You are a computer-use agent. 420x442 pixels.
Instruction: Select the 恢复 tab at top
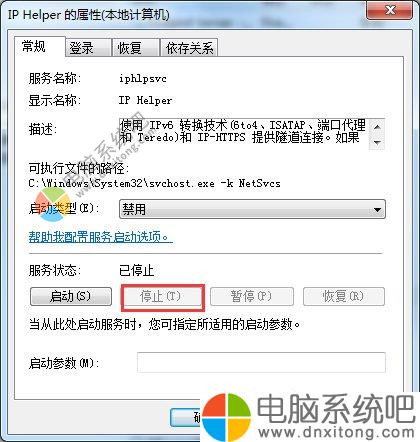pos(136,48)
